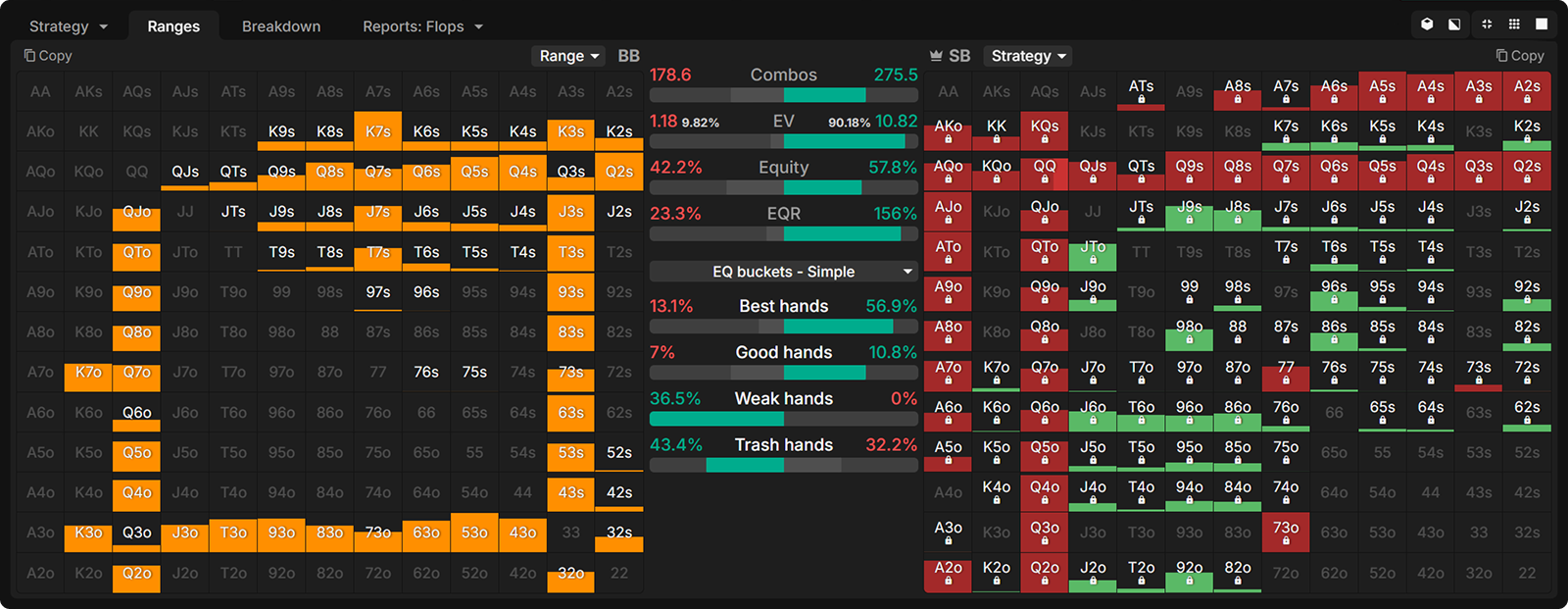Expand the EQ buckets - Simple dropdown
Image resolution: width=1568 pixels, height=609 pixels.
783,272
